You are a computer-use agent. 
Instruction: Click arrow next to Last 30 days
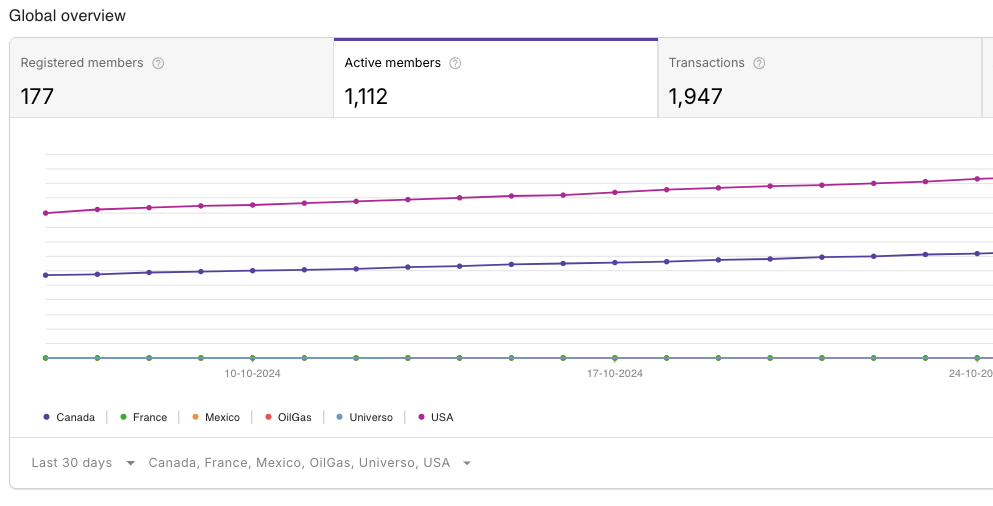(131, 464)
